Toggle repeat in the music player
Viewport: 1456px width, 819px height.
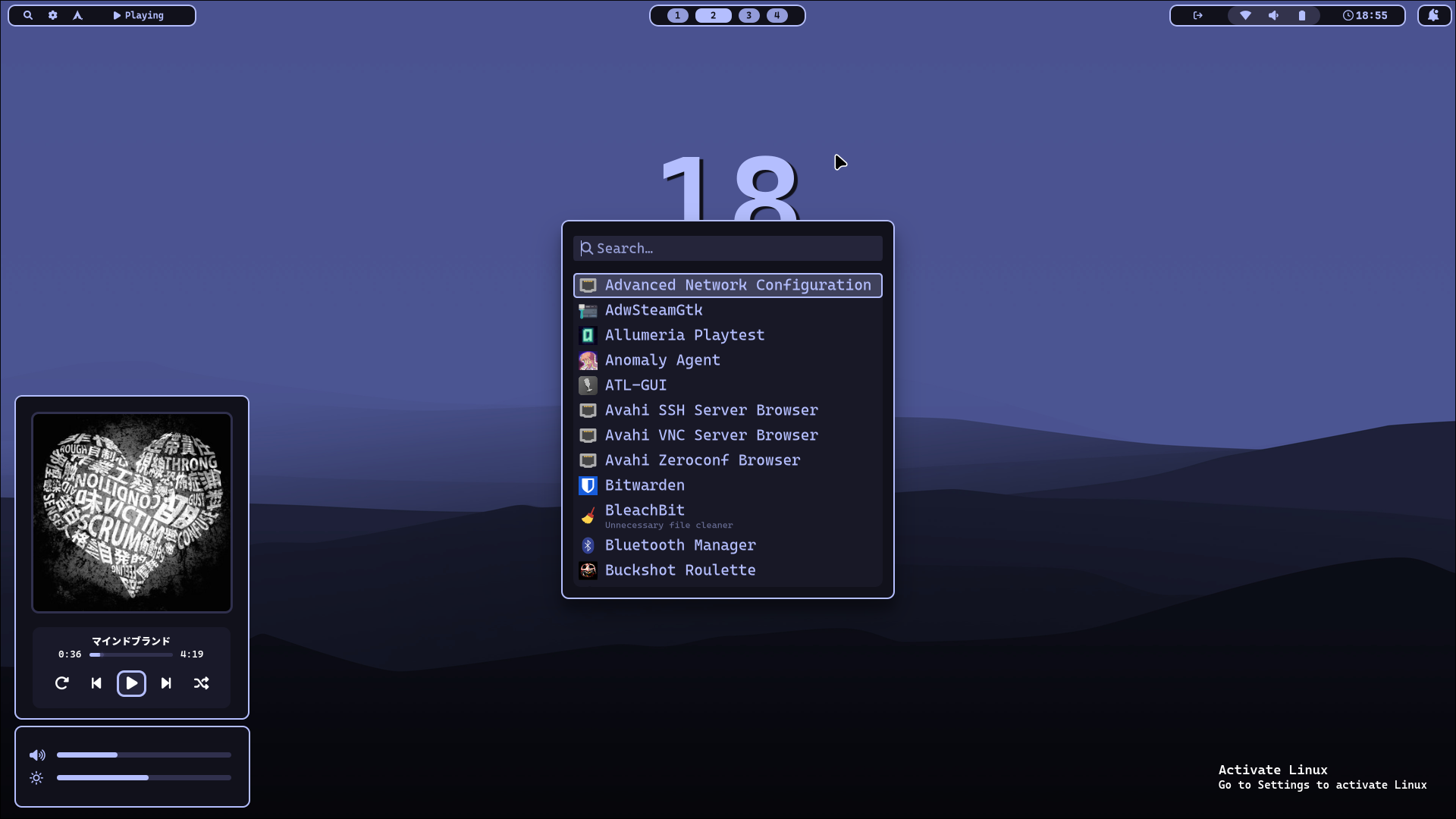pyautogui.click(x=62, y=683)
